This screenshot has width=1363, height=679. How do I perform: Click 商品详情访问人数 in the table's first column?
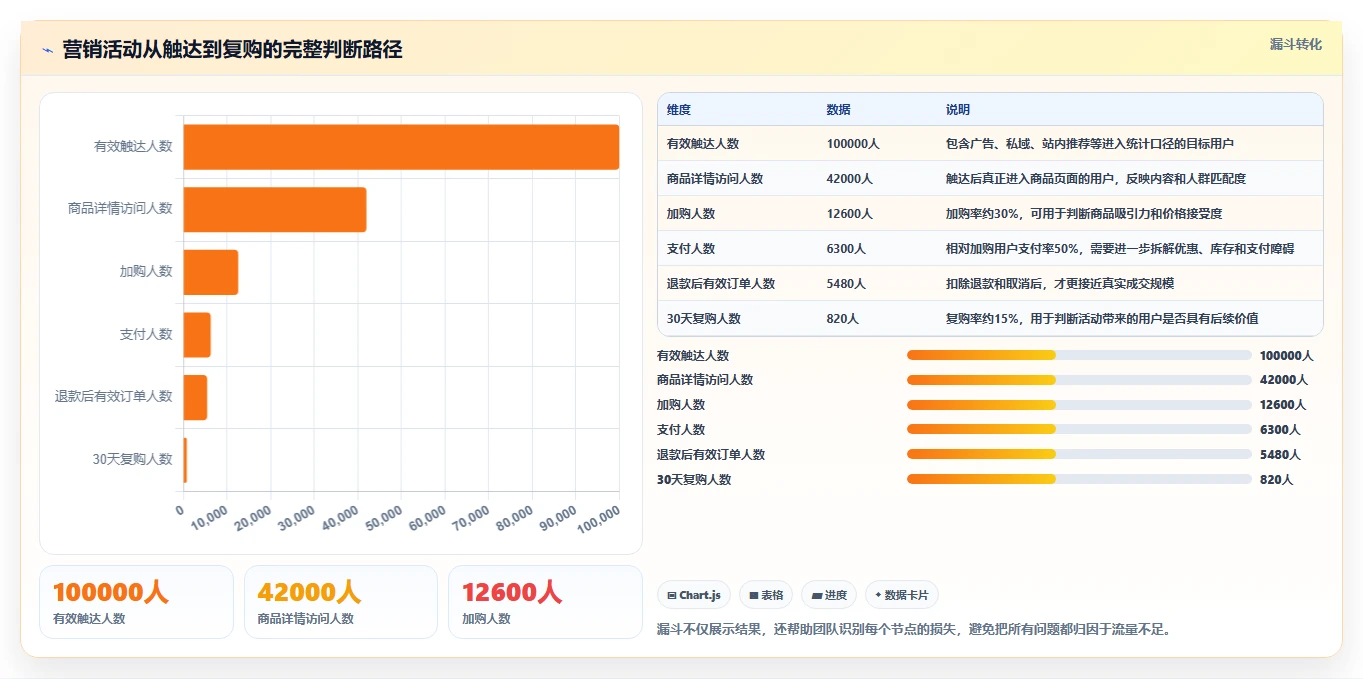(715, 179)
